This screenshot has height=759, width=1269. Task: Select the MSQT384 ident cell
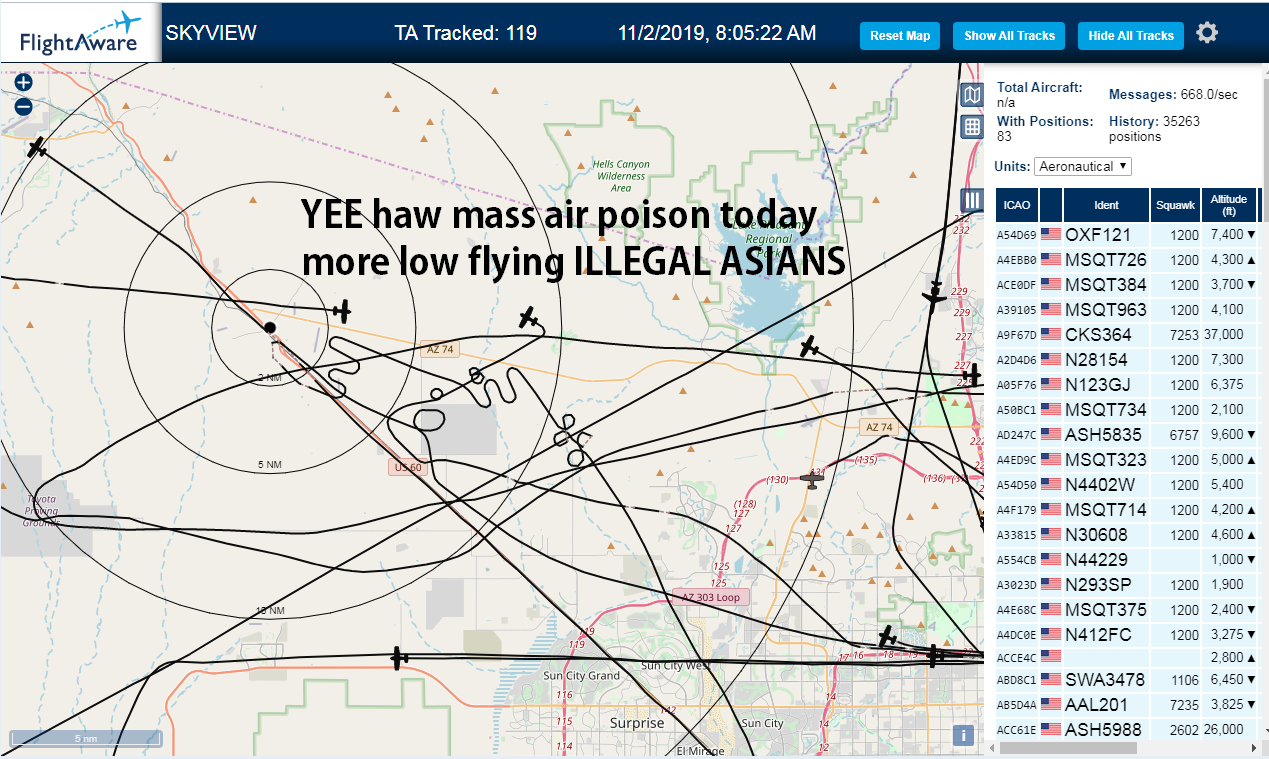tap(1106, 285)
